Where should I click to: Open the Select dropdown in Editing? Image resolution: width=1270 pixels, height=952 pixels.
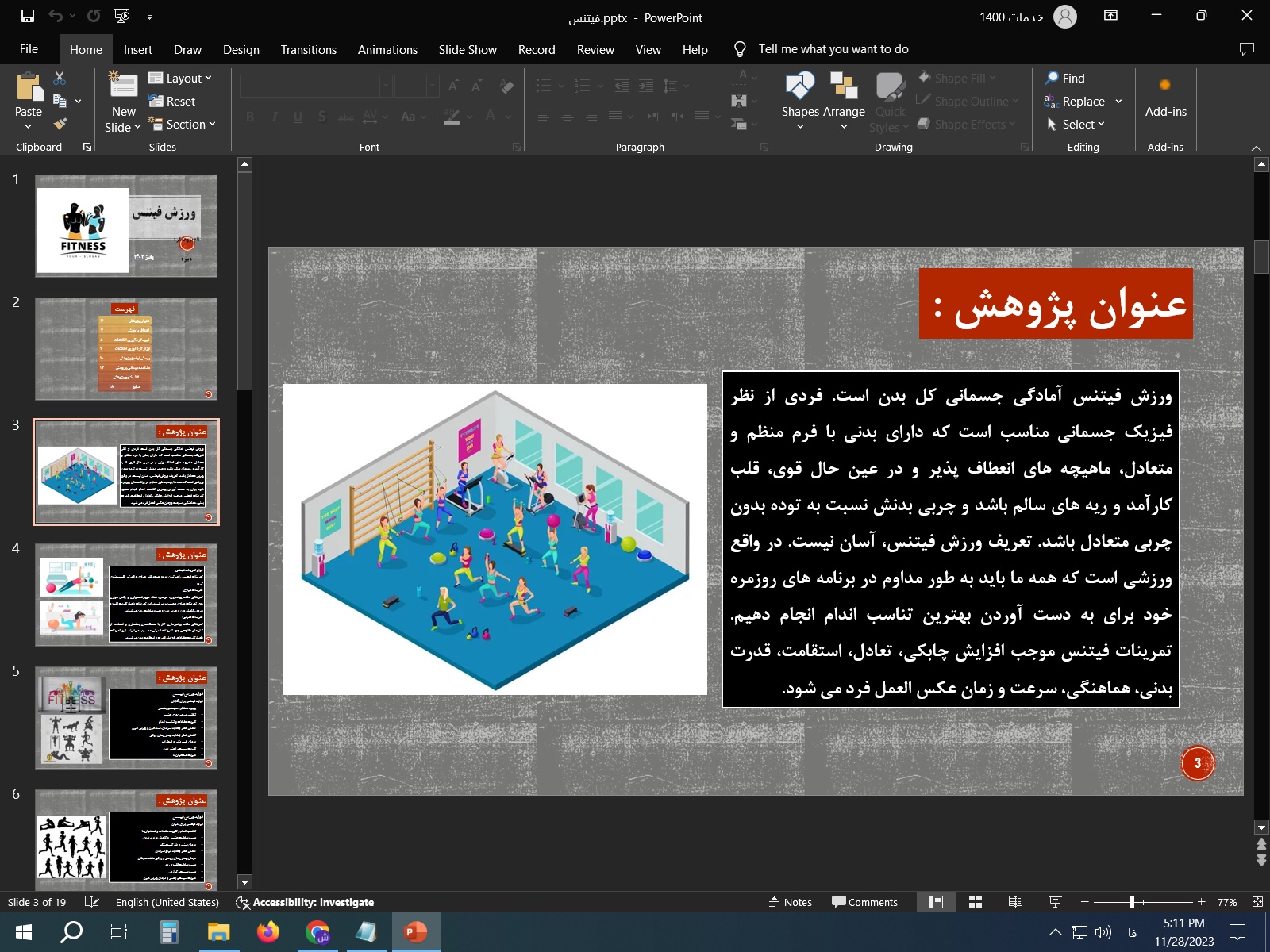[x=1076, y=125]
